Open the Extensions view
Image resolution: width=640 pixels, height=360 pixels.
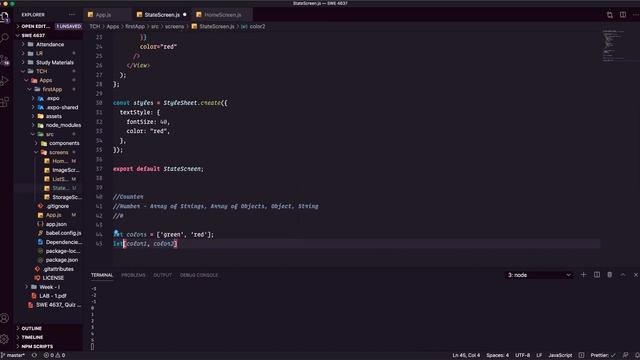[x=5, y=102]
